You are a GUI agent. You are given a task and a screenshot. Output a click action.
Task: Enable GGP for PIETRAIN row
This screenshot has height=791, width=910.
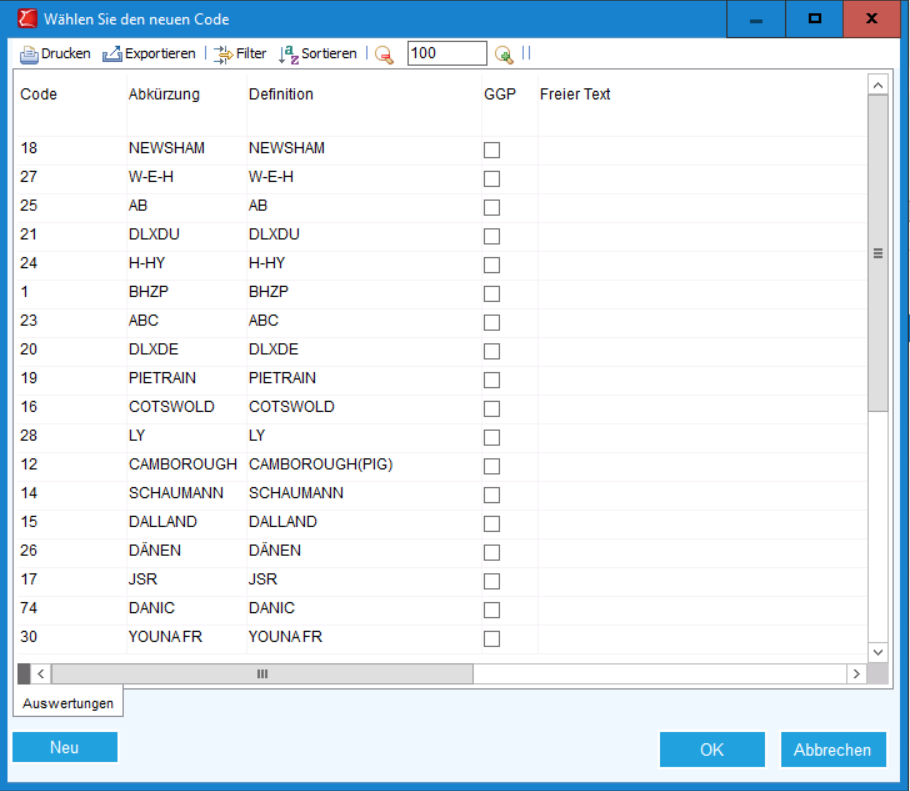(x=492, y=380)
